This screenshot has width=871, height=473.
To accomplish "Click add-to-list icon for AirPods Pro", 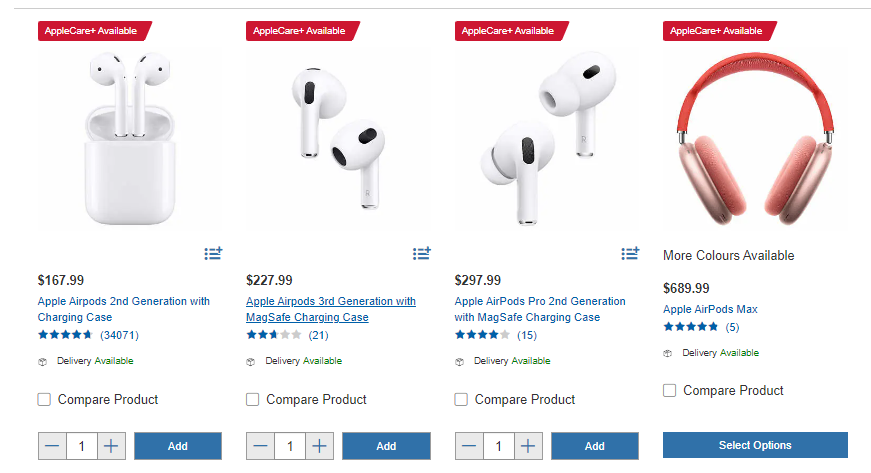I will [630, 254].
